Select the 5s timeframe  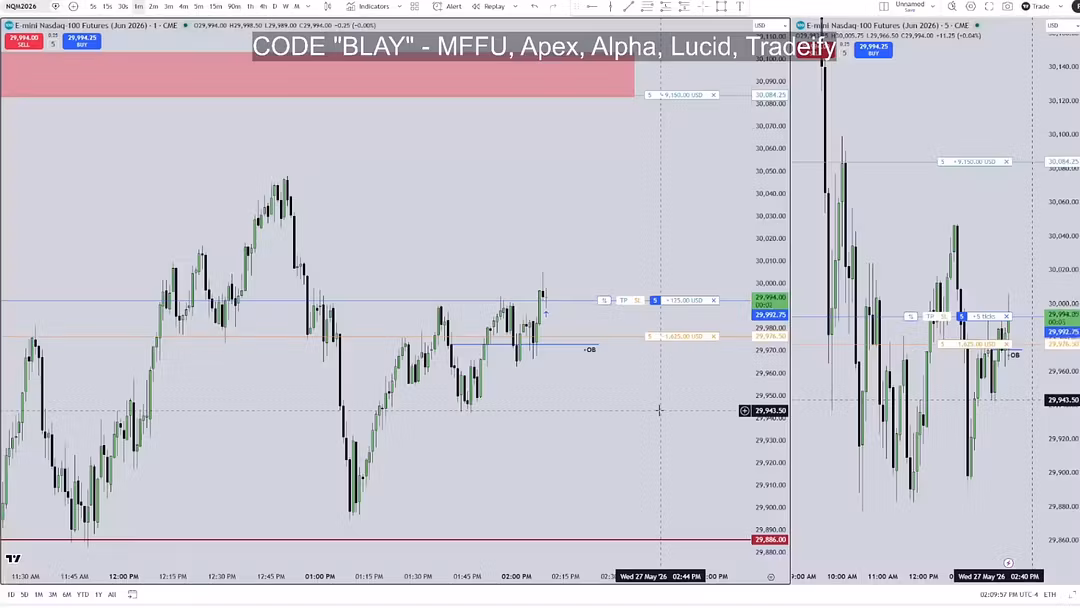click(x=93, y=6)
